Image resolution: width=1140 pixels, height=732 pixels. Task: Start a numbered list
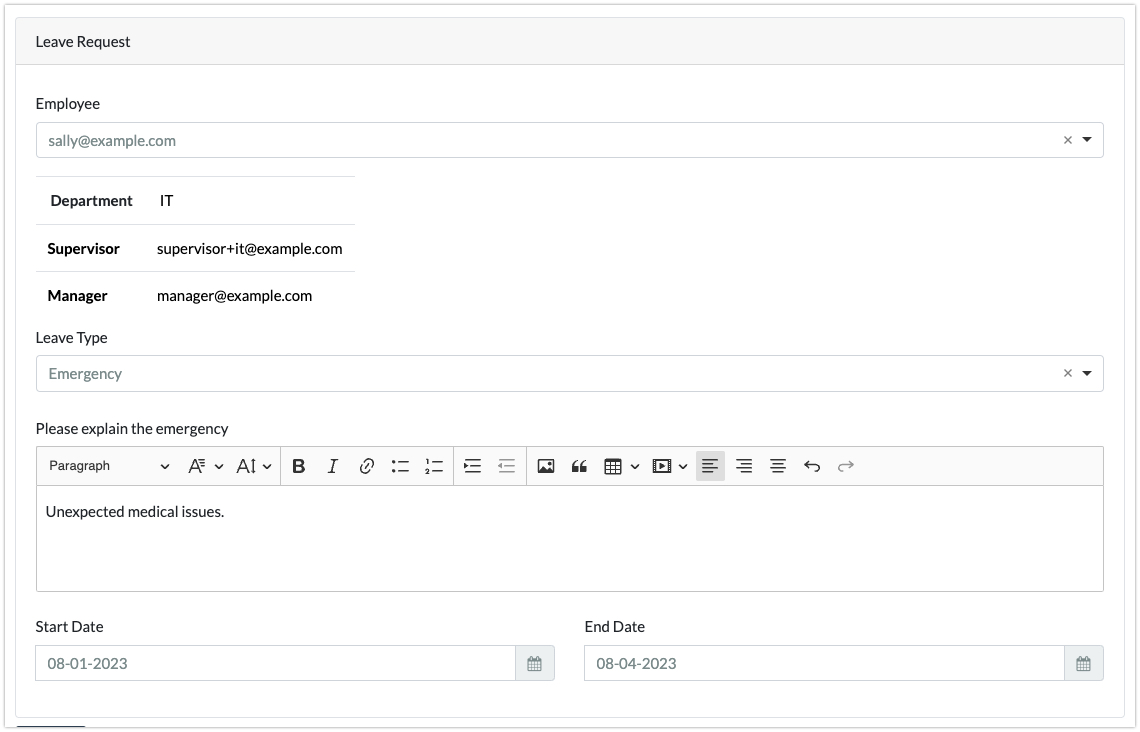click(433, 466)
